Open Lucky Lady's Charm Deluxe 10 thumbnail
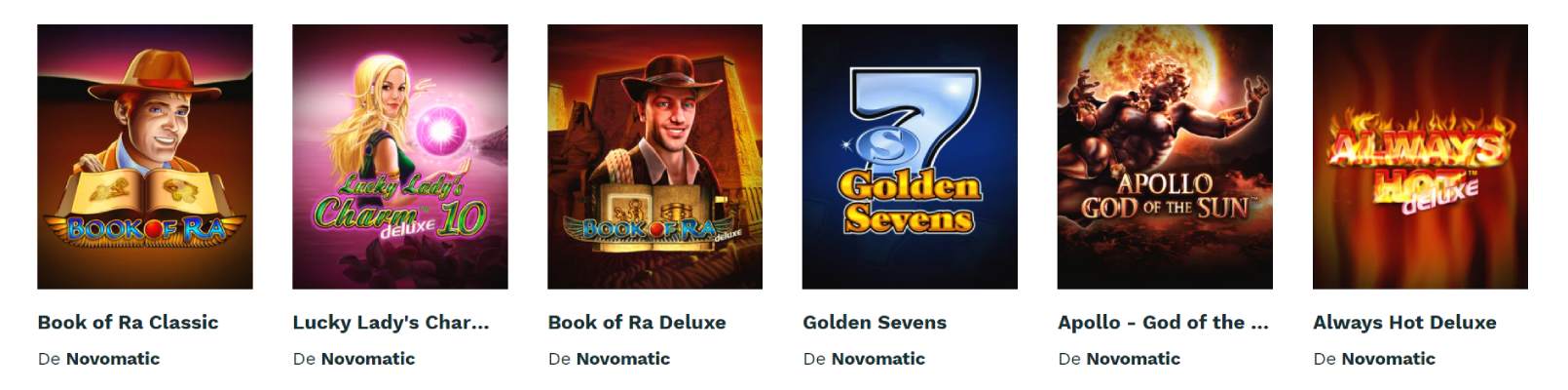This screenshot has height=390, width=1568. tap(400, 157)
